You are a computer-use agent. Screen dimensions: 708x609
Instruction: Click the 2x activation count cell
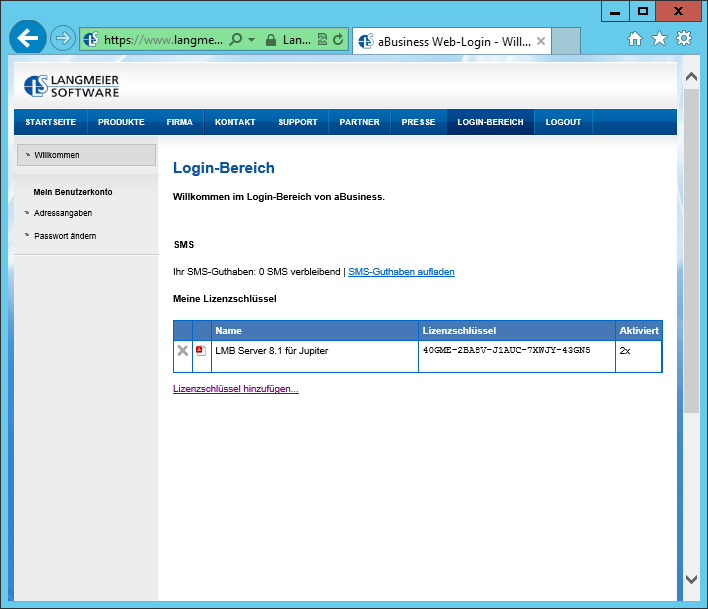point(638,356)
